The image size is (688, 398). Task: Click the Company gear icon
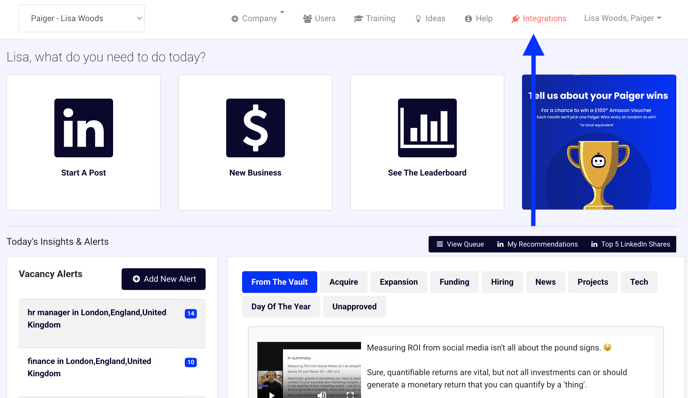click(x=235, y=19)
